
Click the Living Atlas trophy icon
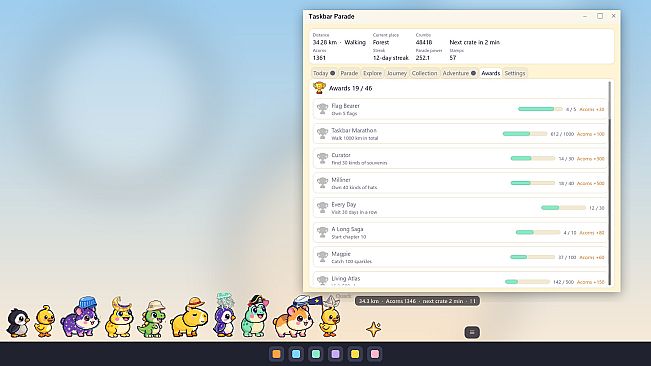322,281
